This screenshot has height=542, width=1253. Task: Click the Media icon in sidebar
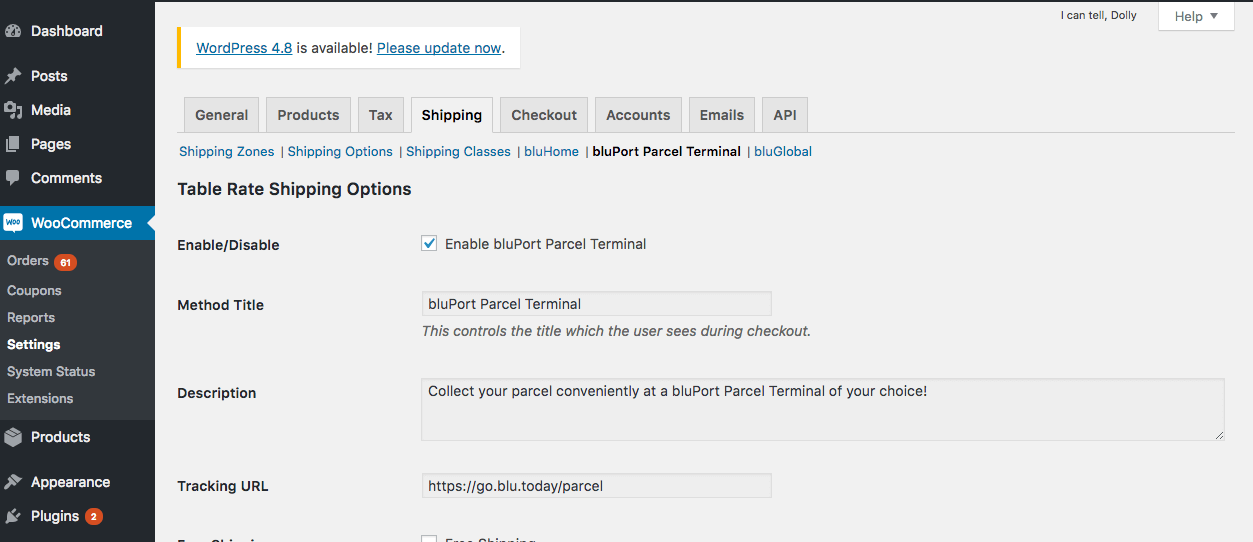point(13,110)
